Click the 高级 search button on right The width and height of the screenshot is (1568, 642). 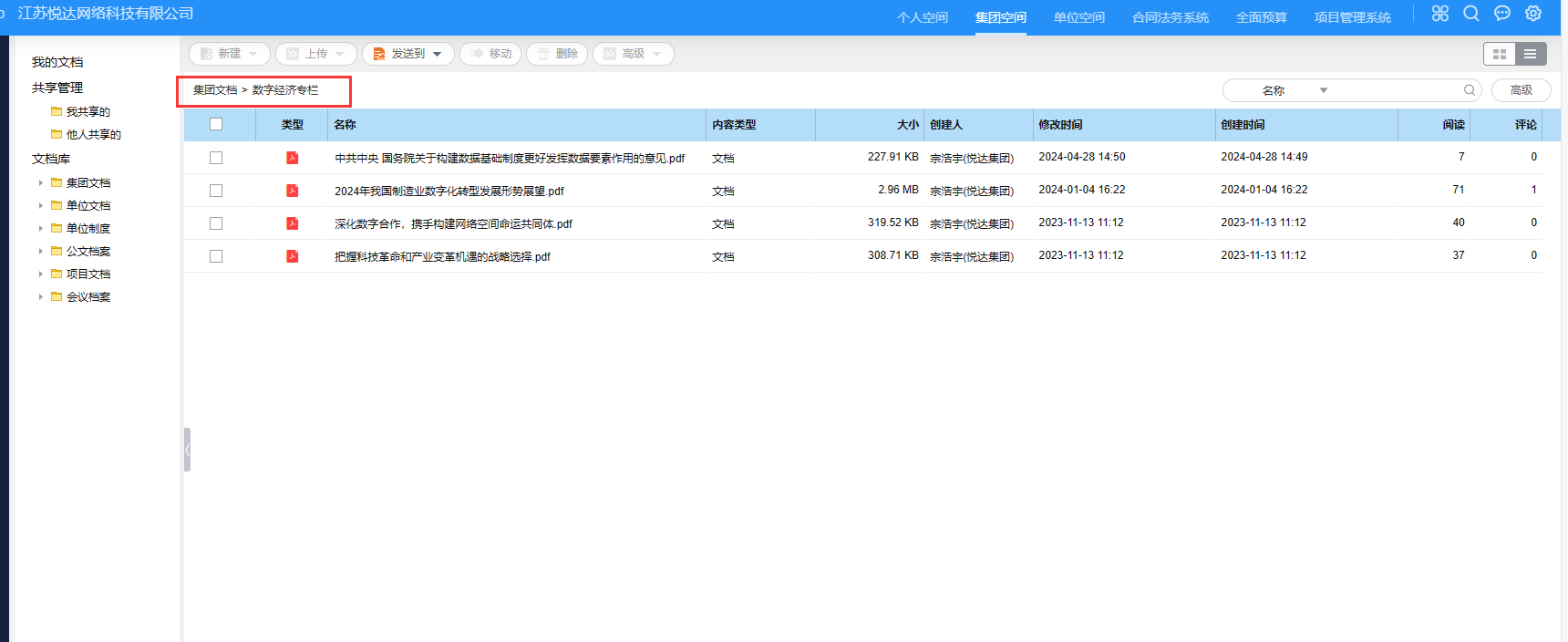click(x=1521, y=90)
